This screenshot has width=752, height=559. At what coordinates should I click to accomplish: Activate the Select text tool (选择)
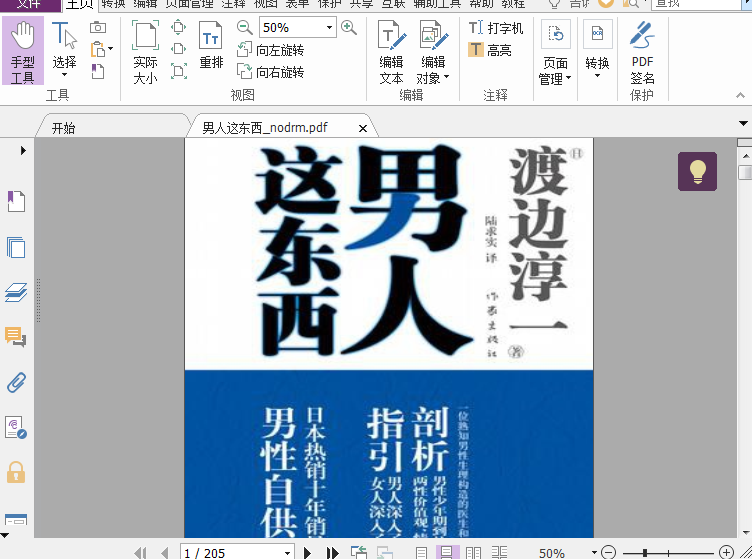coord(64,46)
